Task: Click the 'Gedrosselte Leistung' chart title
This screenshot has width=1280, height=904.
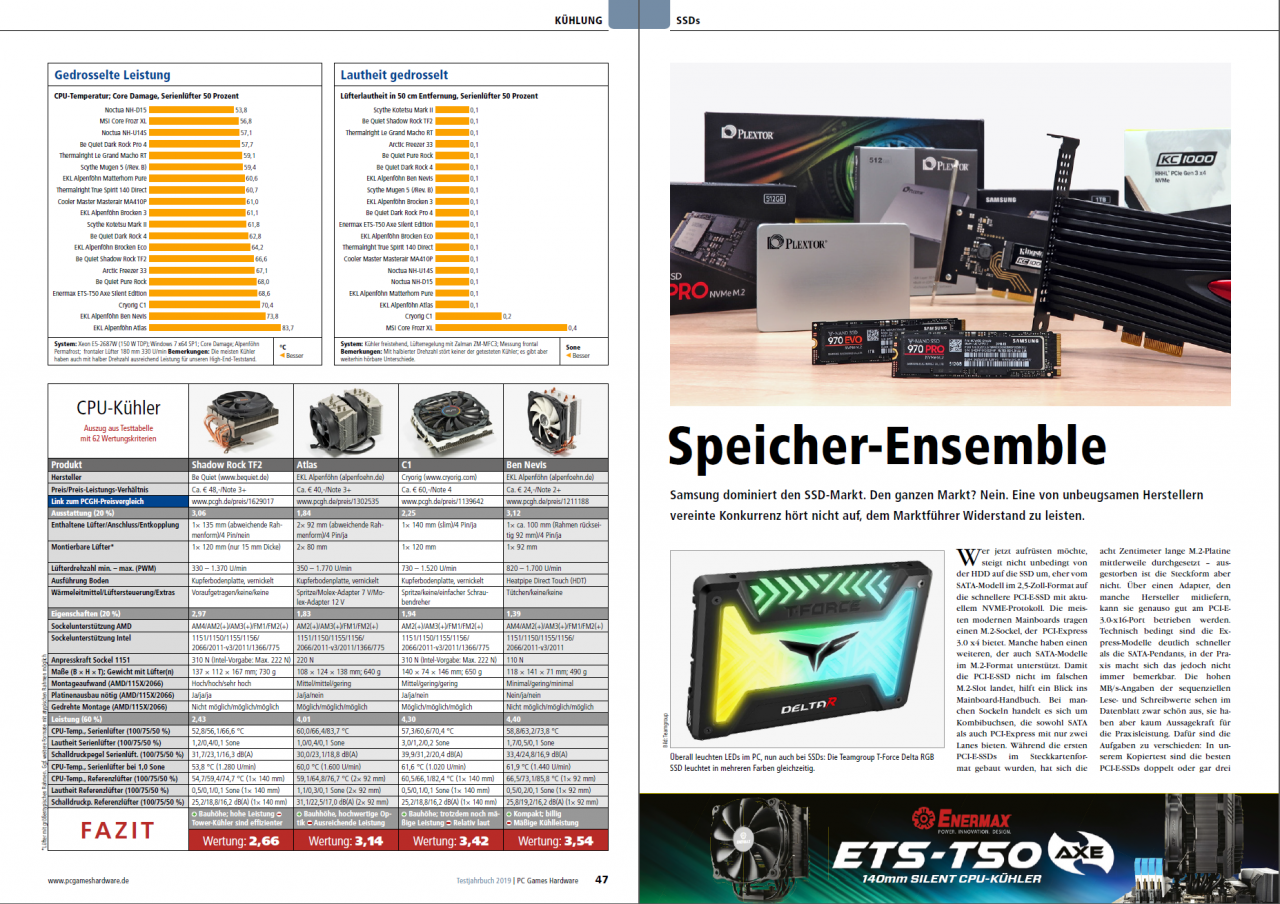Action: pos(112,75)
